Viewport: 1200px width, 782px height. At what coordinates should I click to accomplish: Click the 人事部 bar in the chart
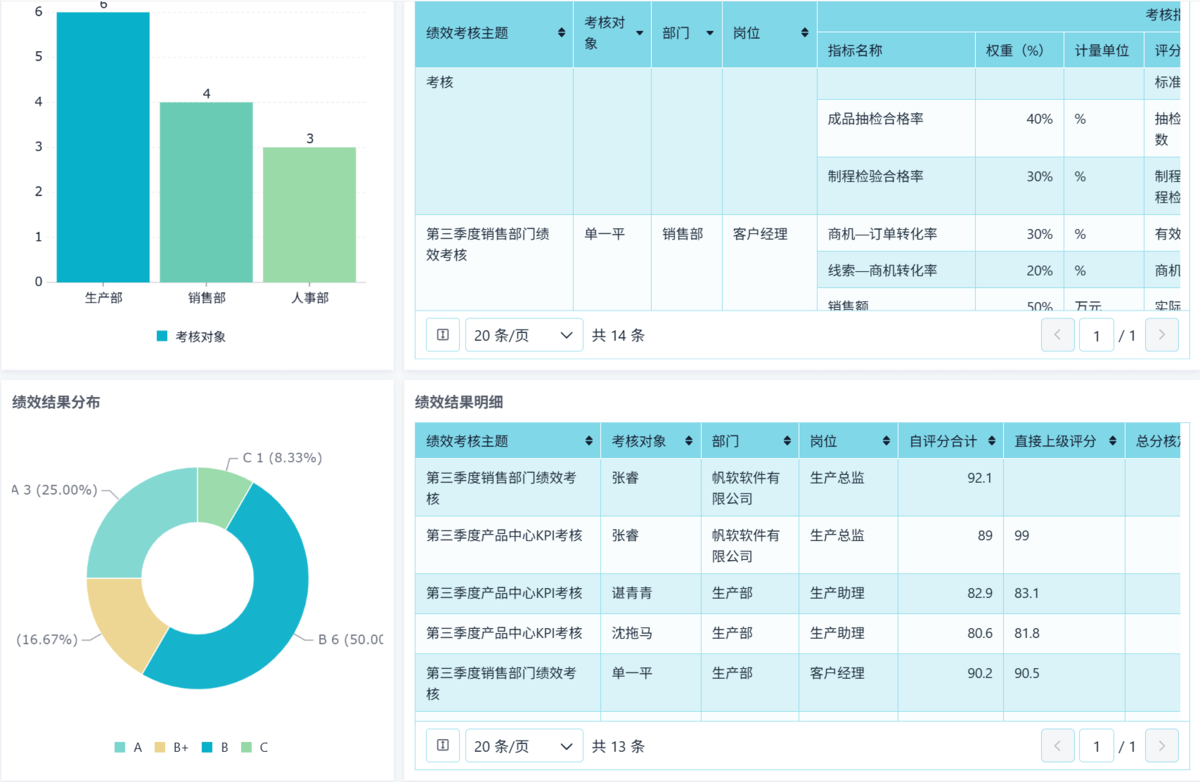(309, 214)
